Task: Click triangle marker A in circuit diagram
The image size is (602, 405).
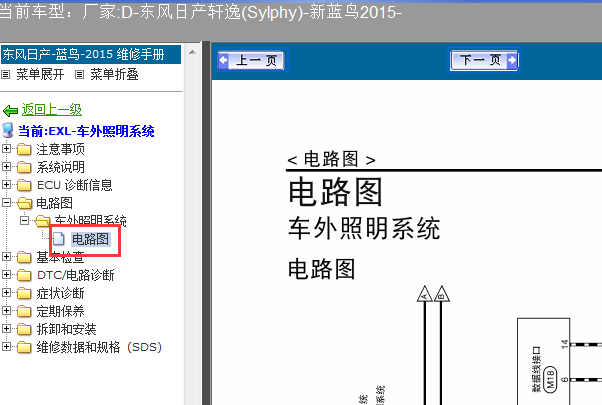Action: click(x=425, y=294)
